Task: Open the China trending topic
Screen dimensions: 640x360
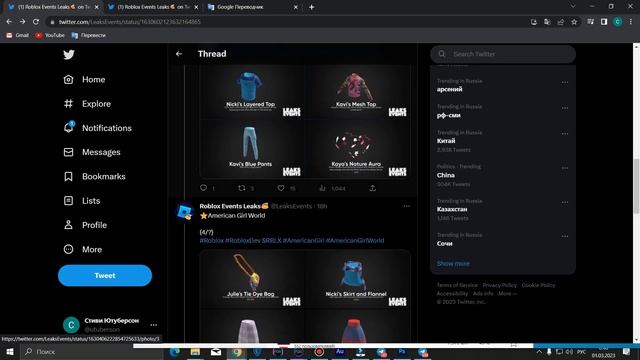Action: pos(446,175)
